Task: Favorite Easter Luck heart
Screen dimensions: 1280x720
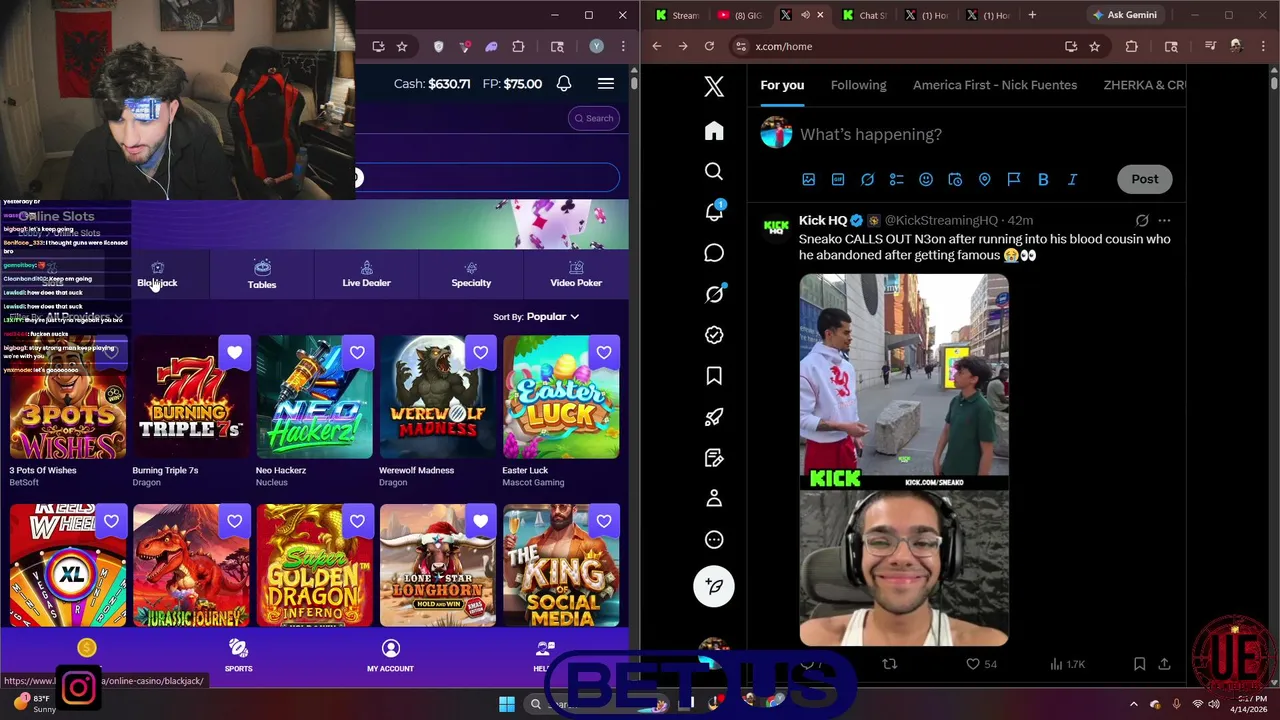Action: (x=604, y=352)
